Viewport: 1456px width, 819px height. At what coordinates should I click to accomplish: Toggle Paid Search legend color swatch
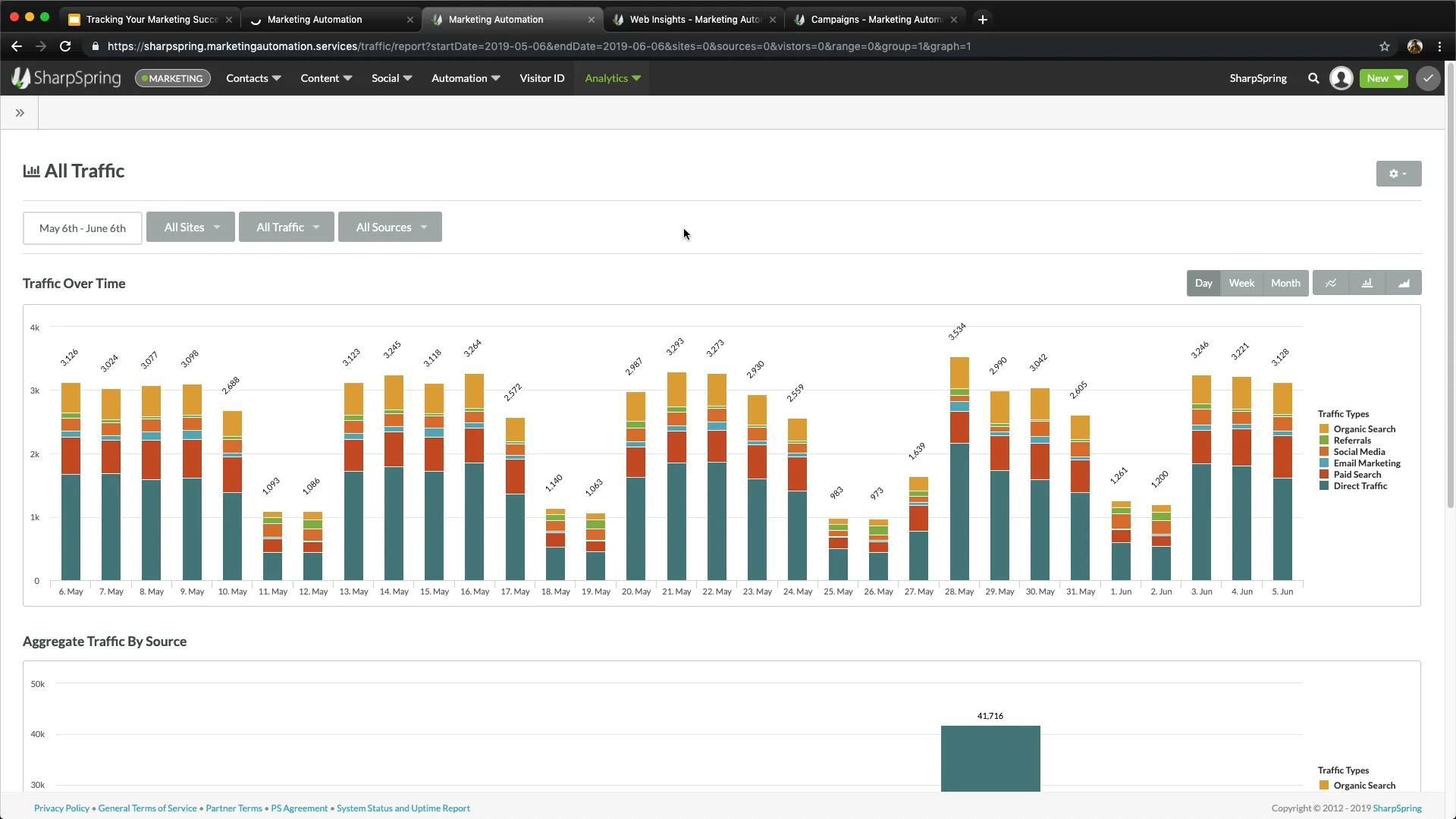coord(1324,475)
